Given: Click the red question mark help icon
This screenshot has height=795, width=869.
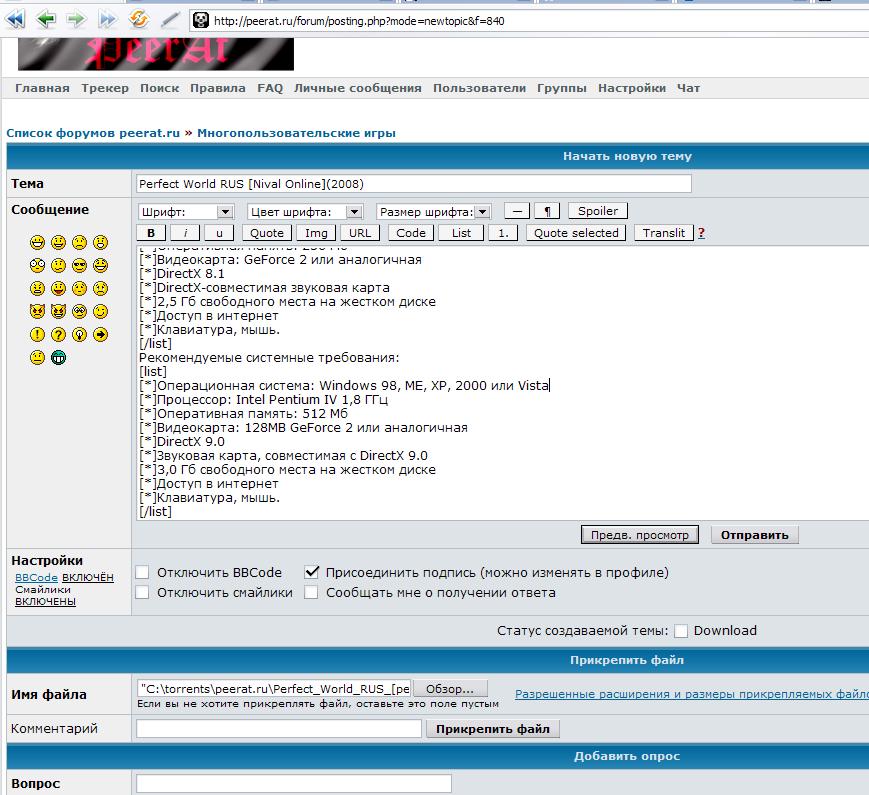Looking at the screenshot, I should pyautogui.click(x=702, y=233).
